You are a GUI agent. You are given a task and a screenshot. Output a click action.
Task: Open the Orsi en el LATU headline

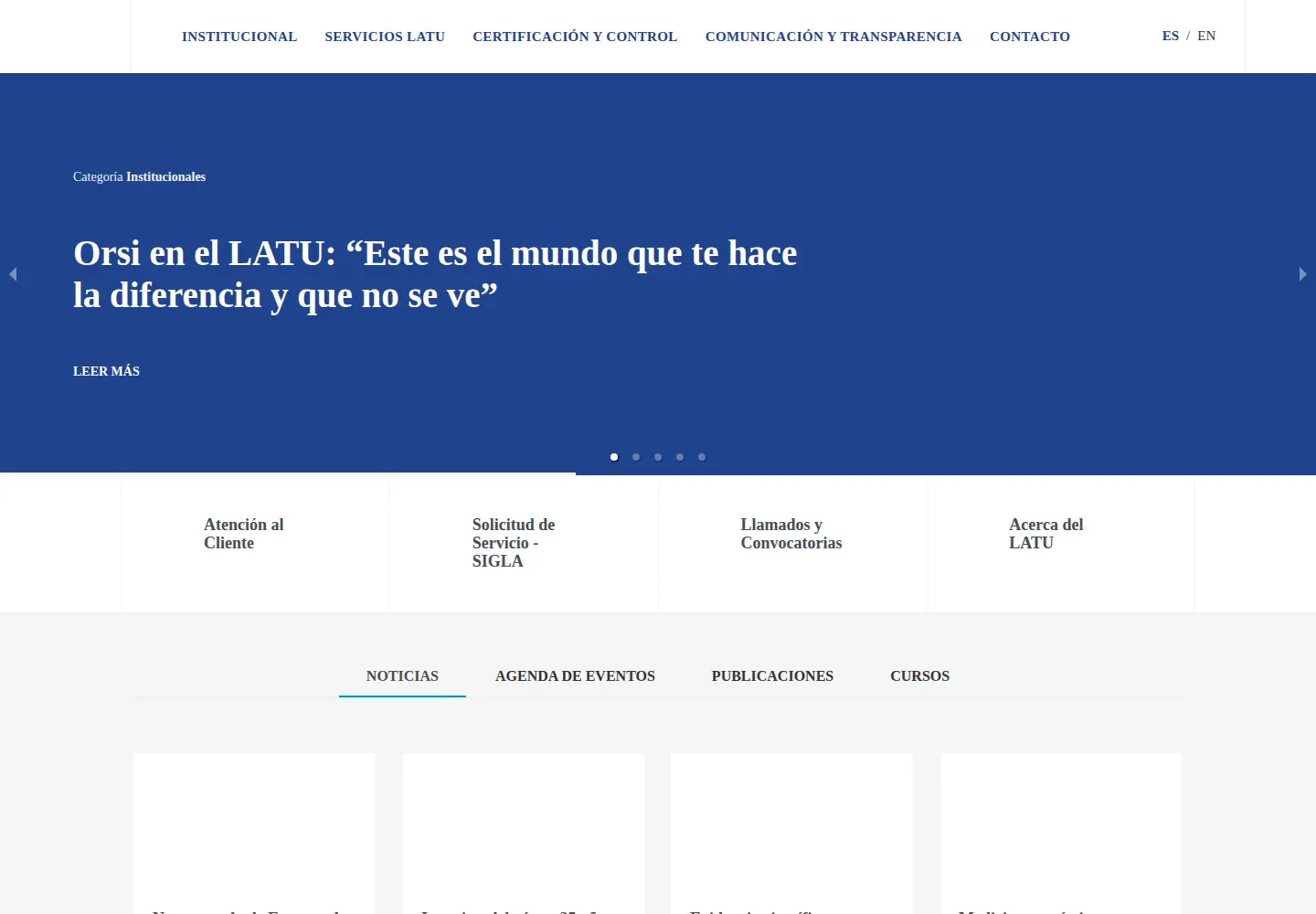click(x=435, y=274)
